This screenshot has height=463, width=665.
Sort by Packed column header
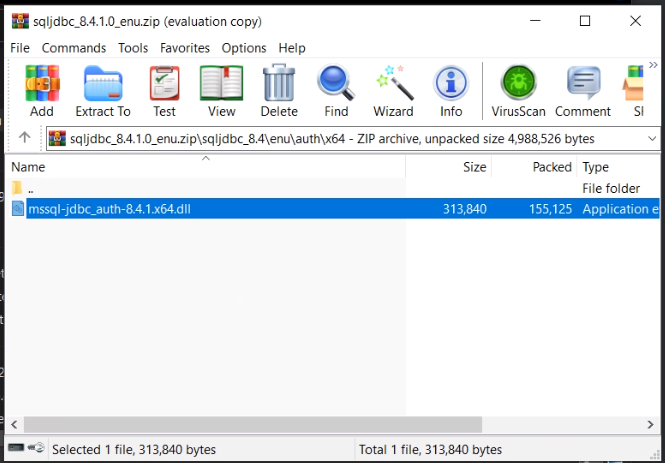coord(552,167)
